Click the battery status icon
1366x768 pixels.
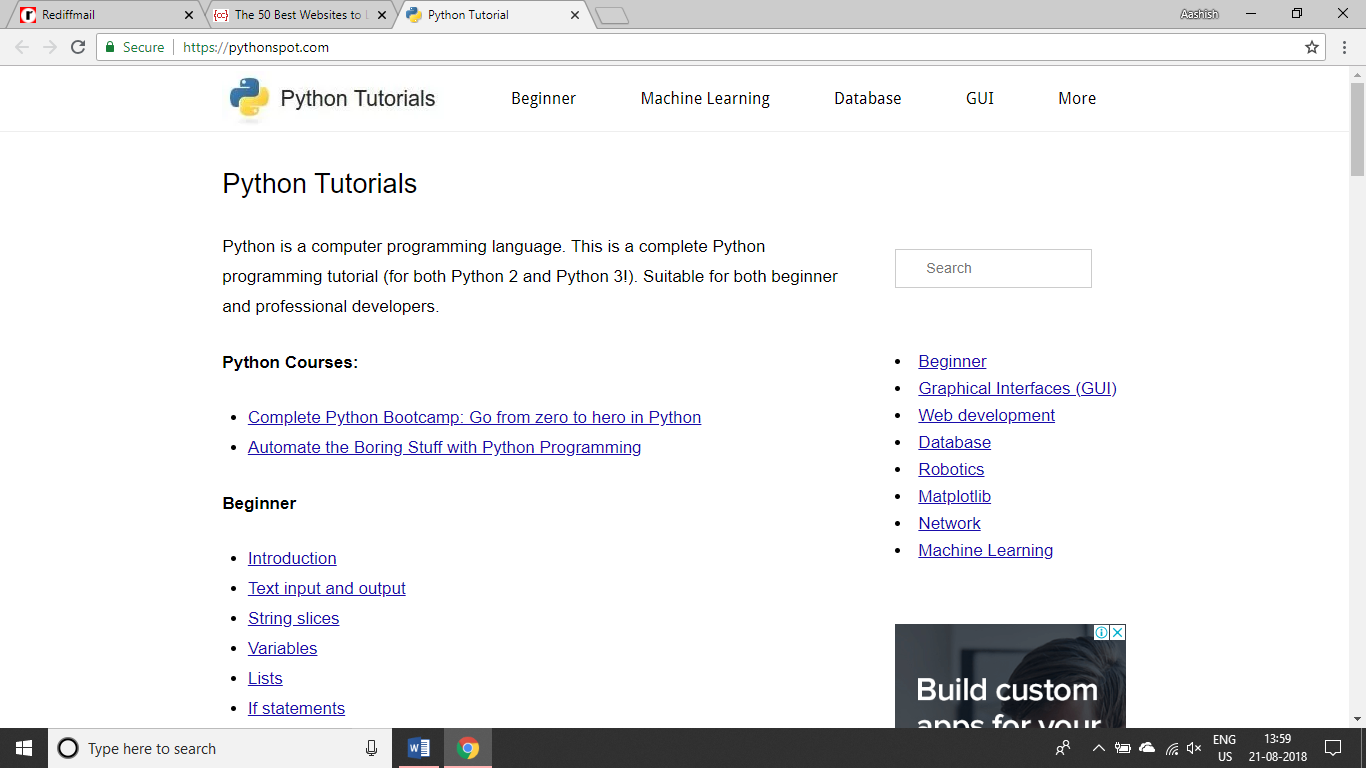(1122, 748)
